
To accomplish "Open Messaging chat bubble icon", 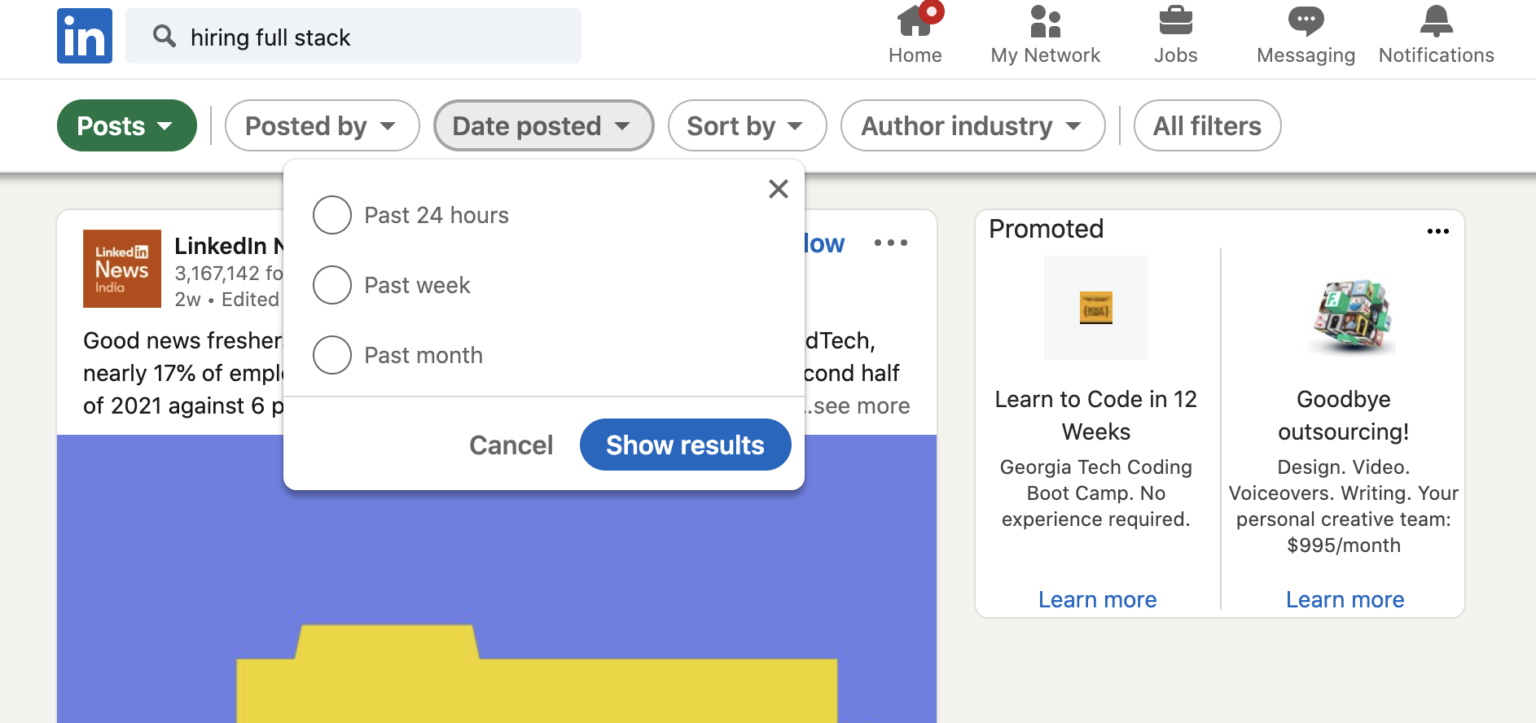I will click(1305, 22).
